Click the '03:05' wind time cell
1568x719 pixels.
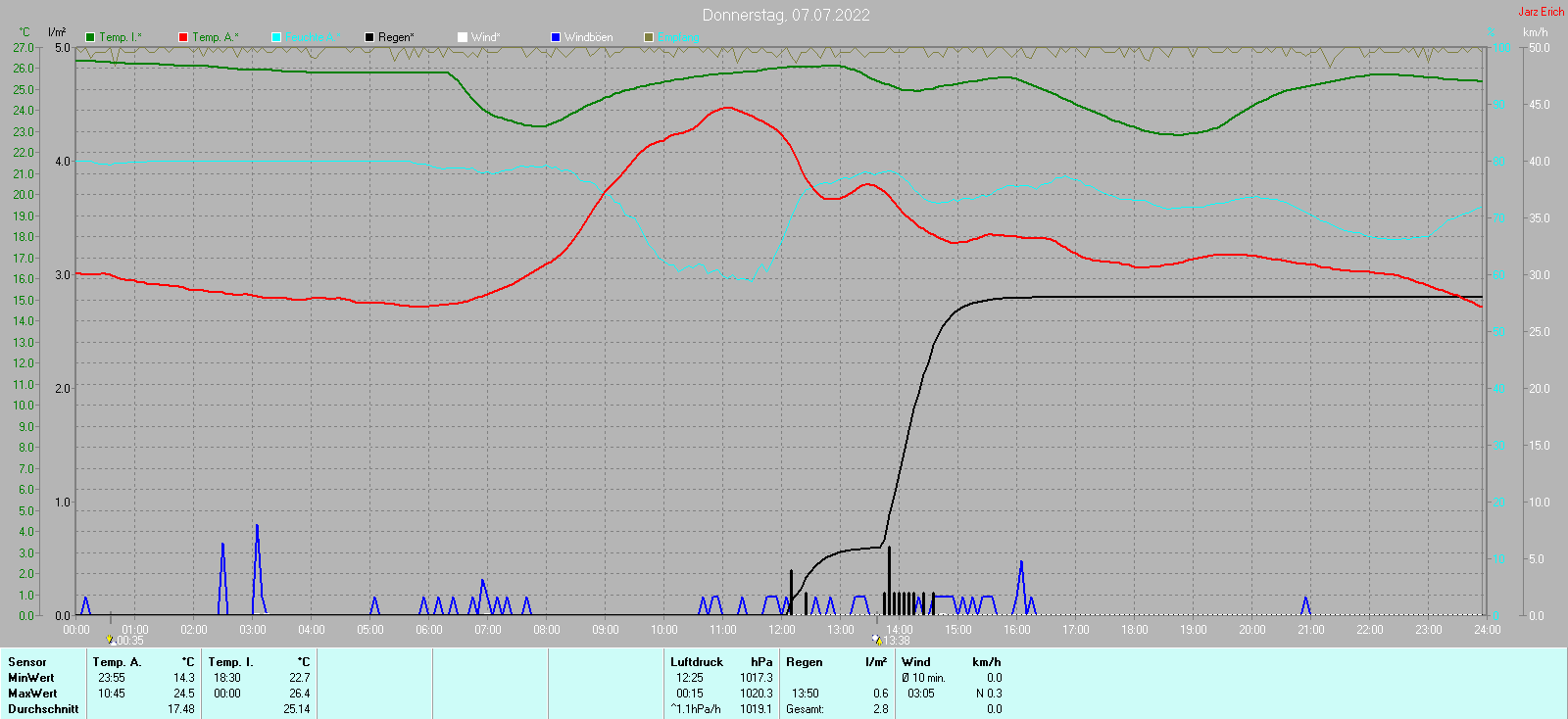921,694
